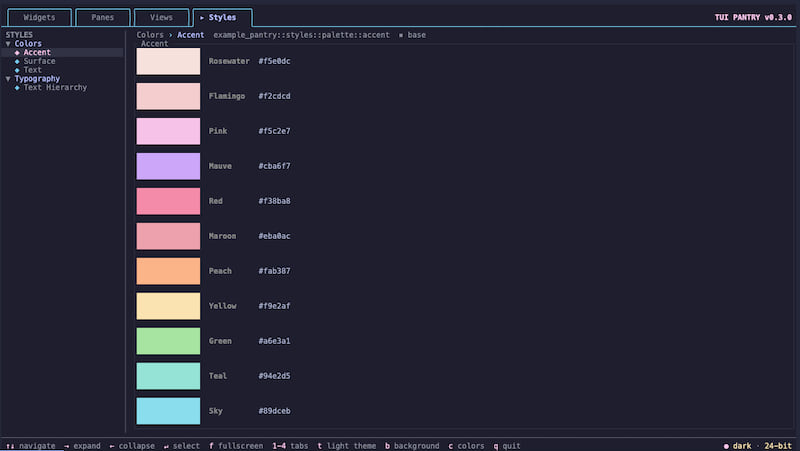Click the select shortcut hint

[181, 446]
